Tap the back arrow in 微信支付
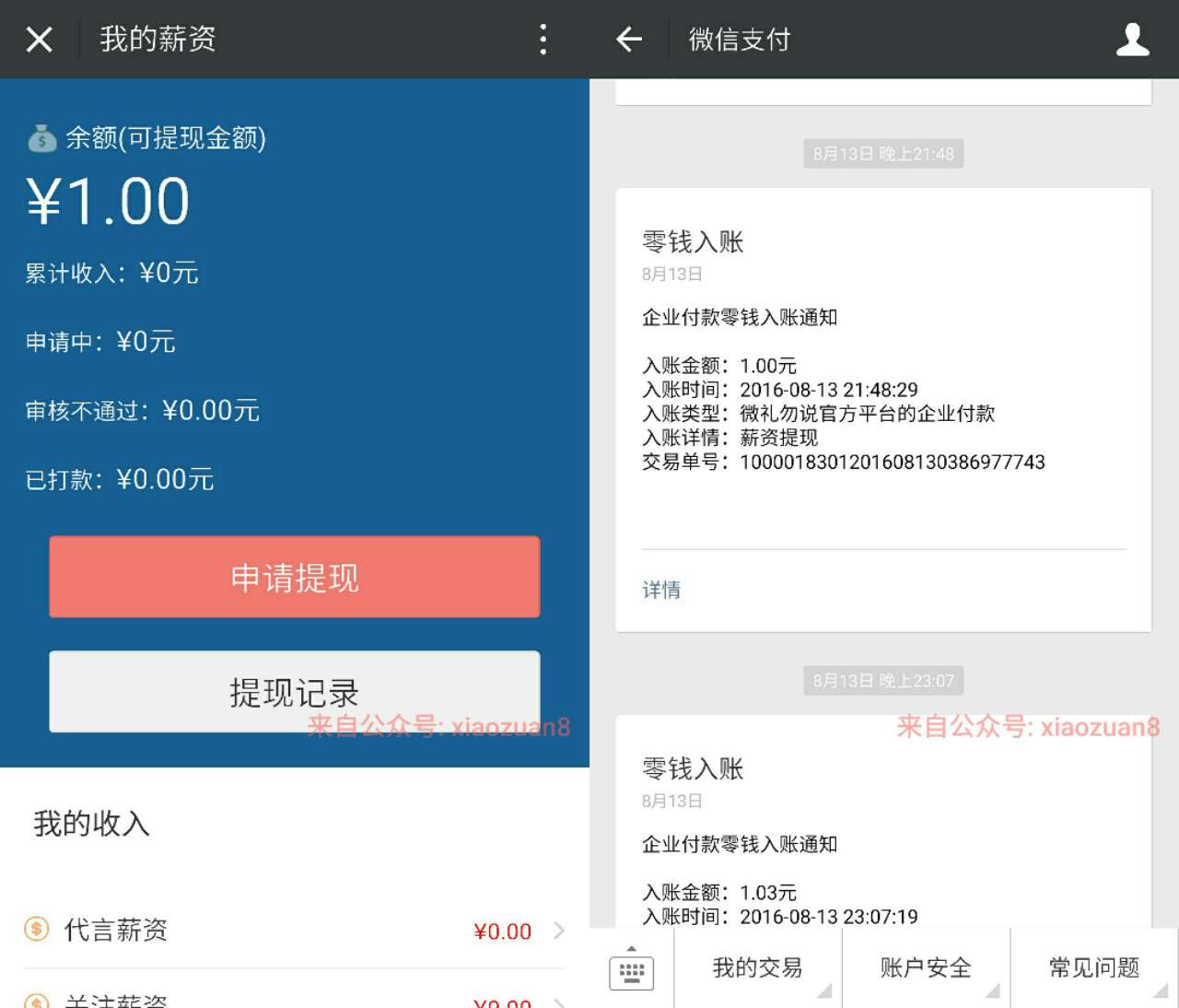 click(629, 39)
